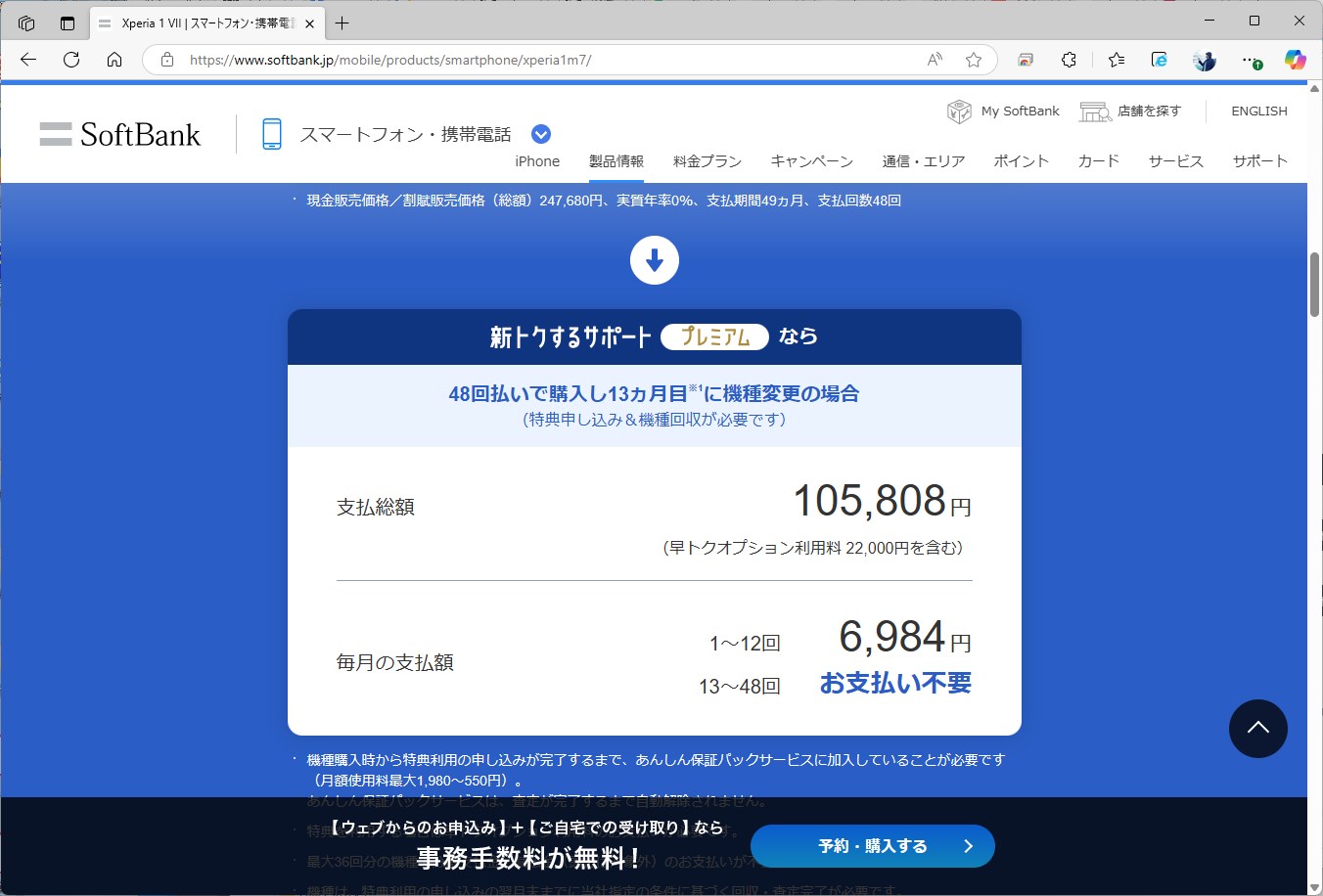Click the browser profile avatar icon
The width and height of the screenshot is (1323, 896).
pyautogui.click(x=1204, y=60)
